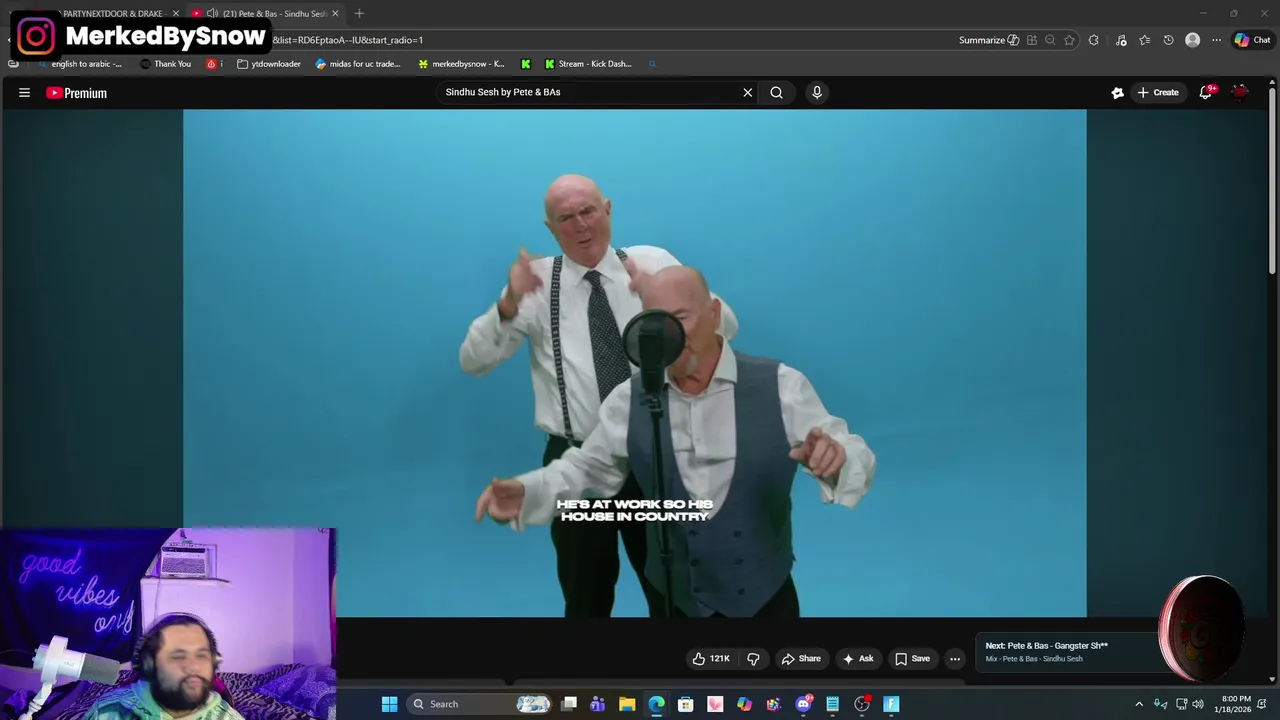
Task: Open the Create menu in YouTube
Action: pyautogui.click(x=1158, y=92)
